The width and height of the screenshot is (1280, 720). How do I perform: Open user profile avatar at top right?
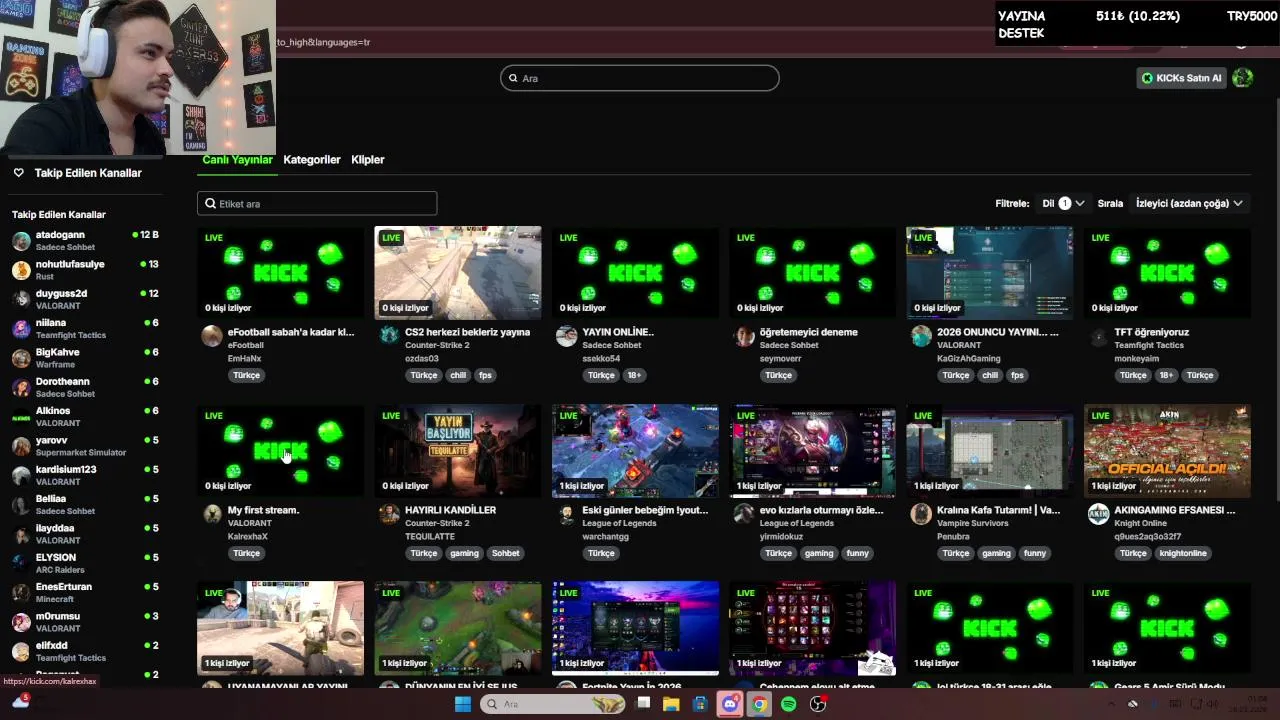[1243, 78]
